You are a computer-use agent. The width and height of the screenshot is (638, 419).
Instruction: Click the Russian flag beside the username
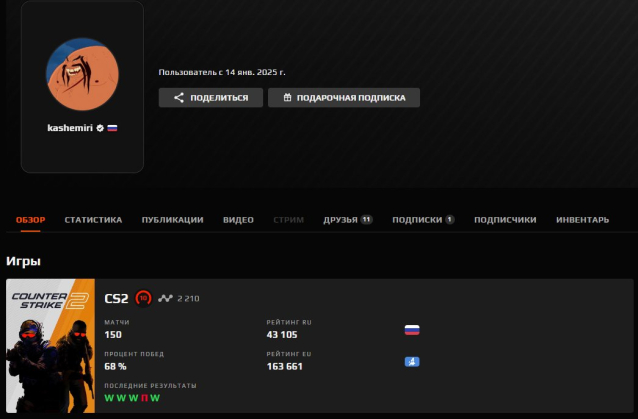(x=112, y=129)
